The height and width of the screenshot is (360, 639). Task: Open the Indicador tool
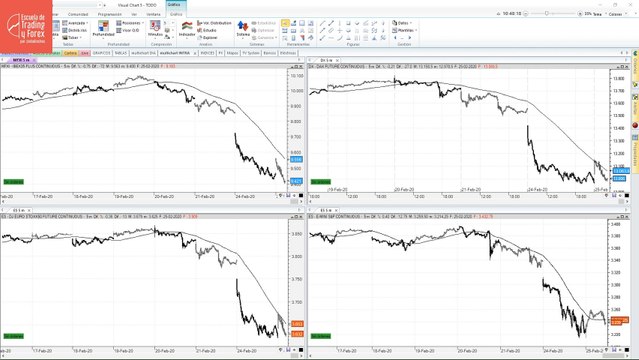pos(187,29)
